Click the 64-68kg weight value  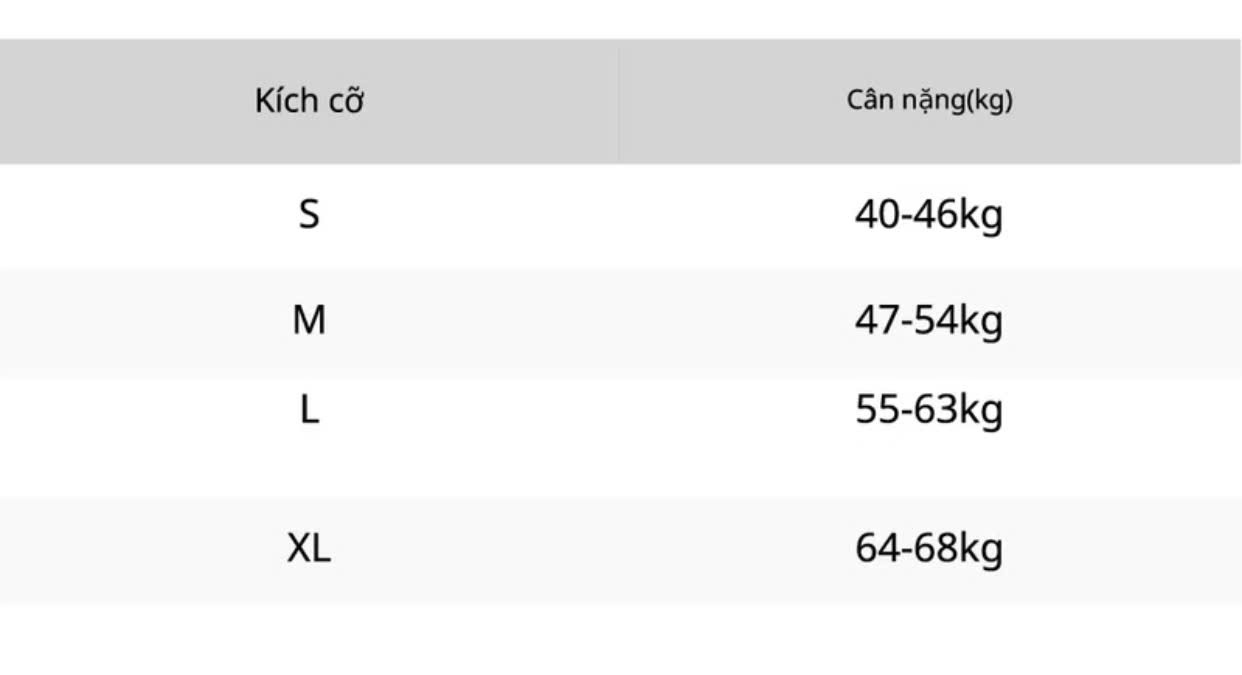(x=929, y=550)
